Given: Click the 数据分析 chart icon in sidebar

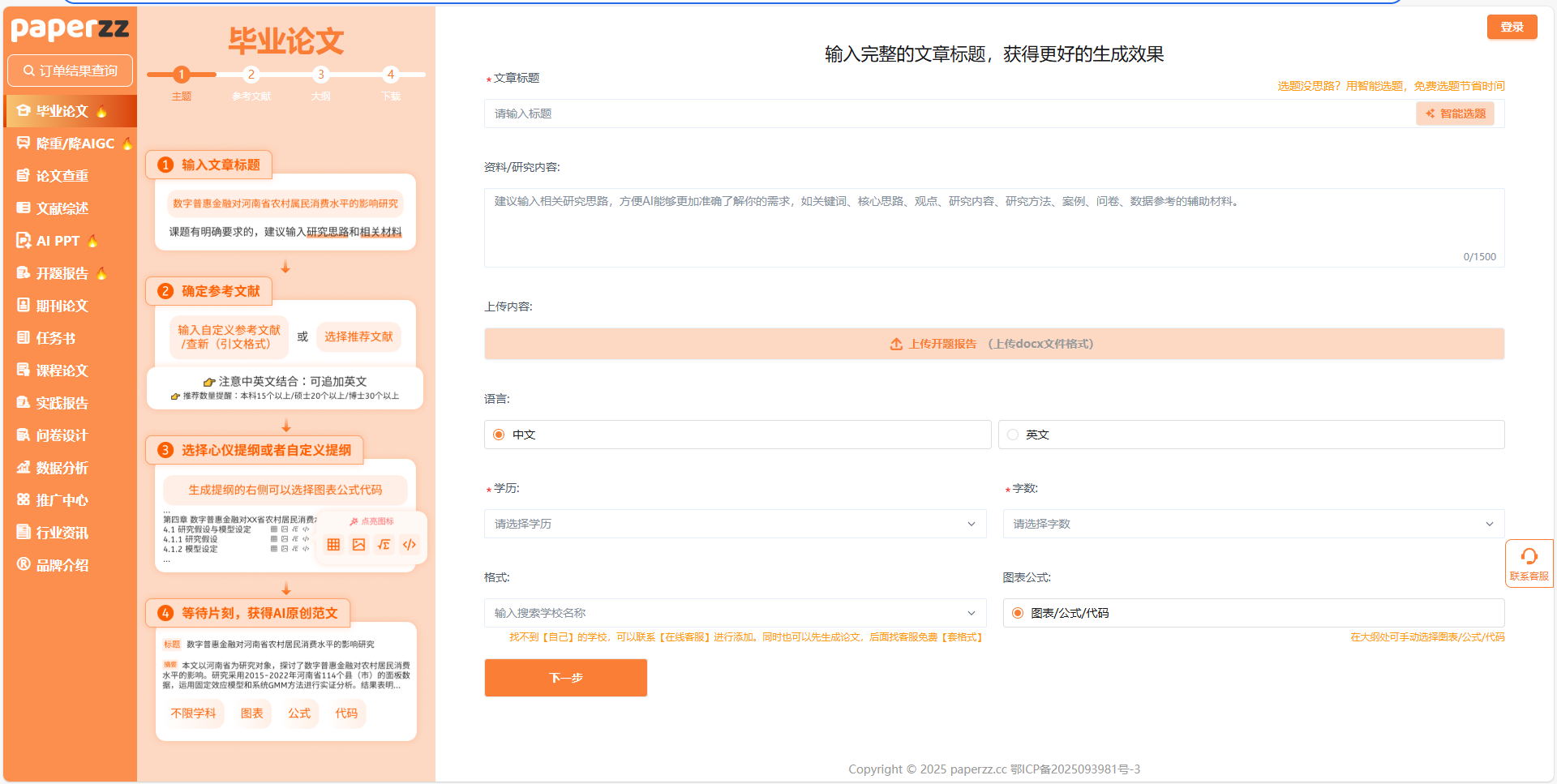Looking at the screenshot, I should click(x=24, y=468).
